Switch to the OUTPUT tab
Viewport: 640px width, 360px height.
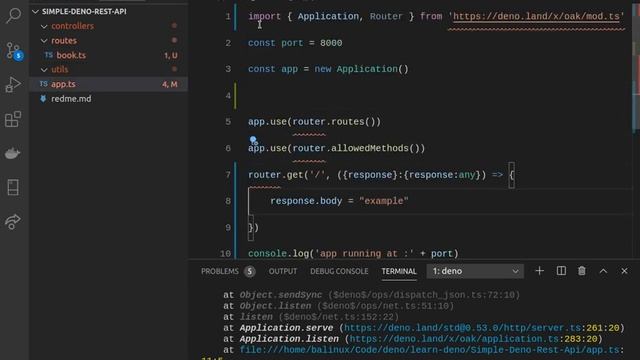point(283,271)
